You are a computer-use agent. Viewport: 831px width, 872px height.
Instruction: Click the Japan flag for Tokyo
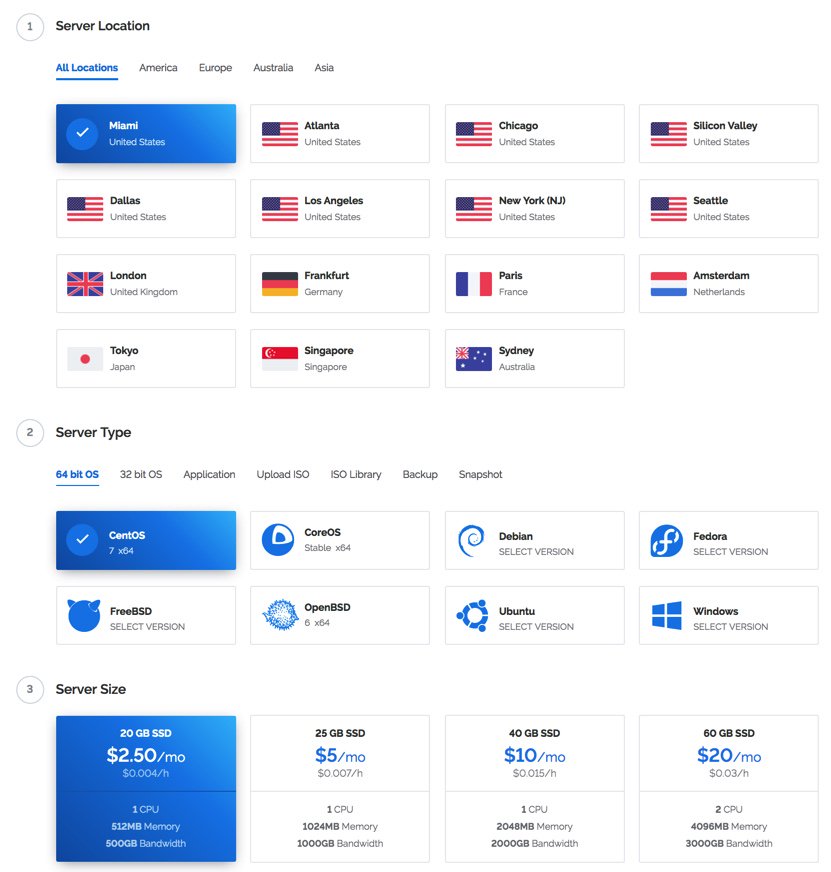tap(85, 359)
